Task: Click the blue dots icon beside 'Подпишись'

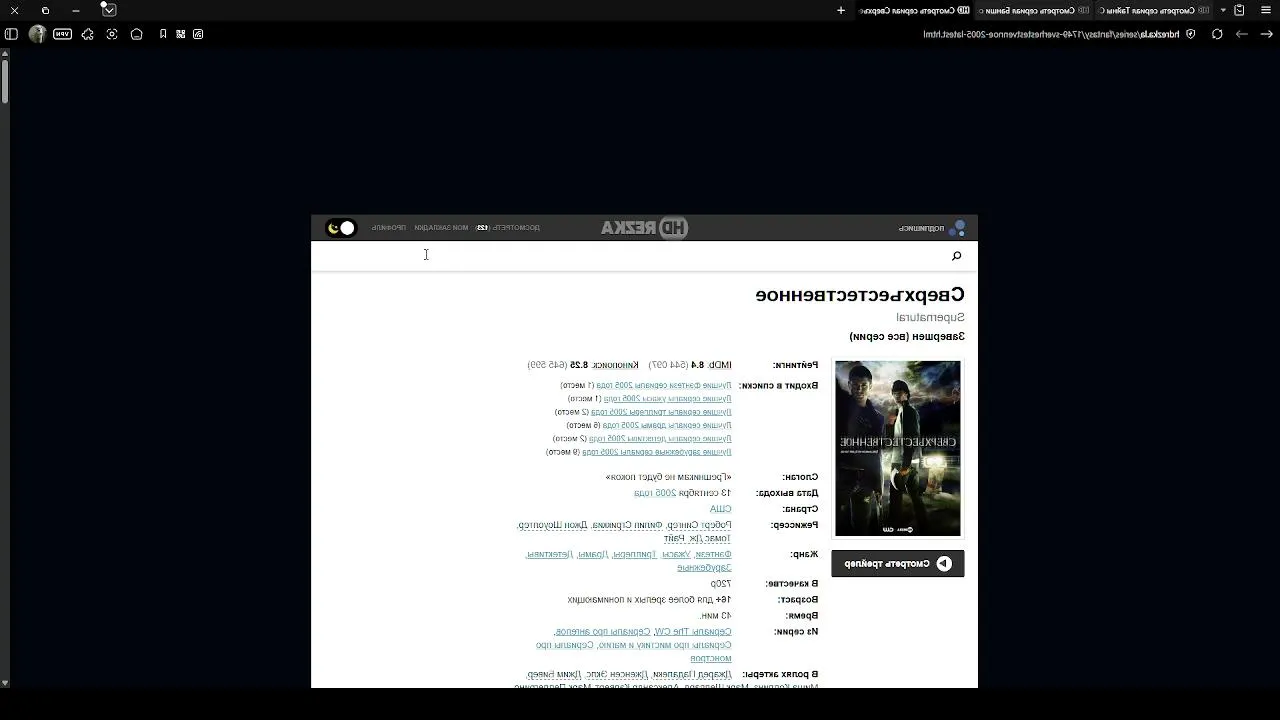Action: pos(957,228)
